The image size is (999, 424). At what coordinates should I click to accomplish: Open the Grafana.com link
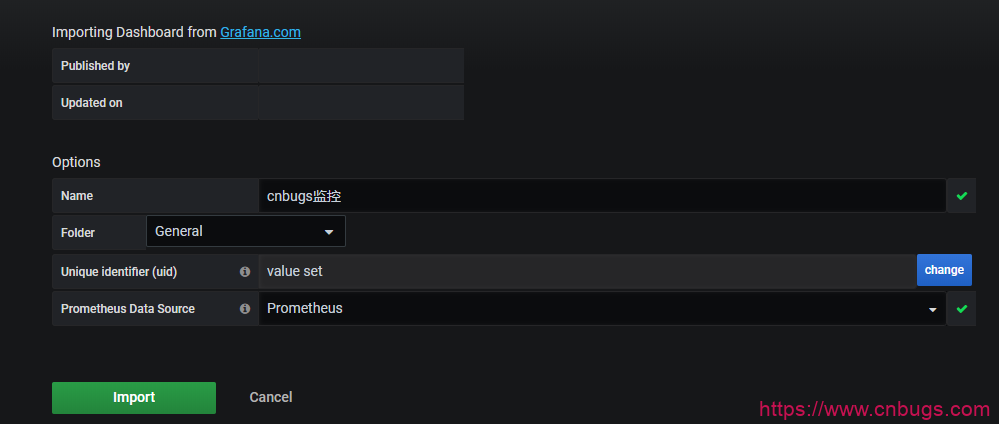tap(260, 32)
